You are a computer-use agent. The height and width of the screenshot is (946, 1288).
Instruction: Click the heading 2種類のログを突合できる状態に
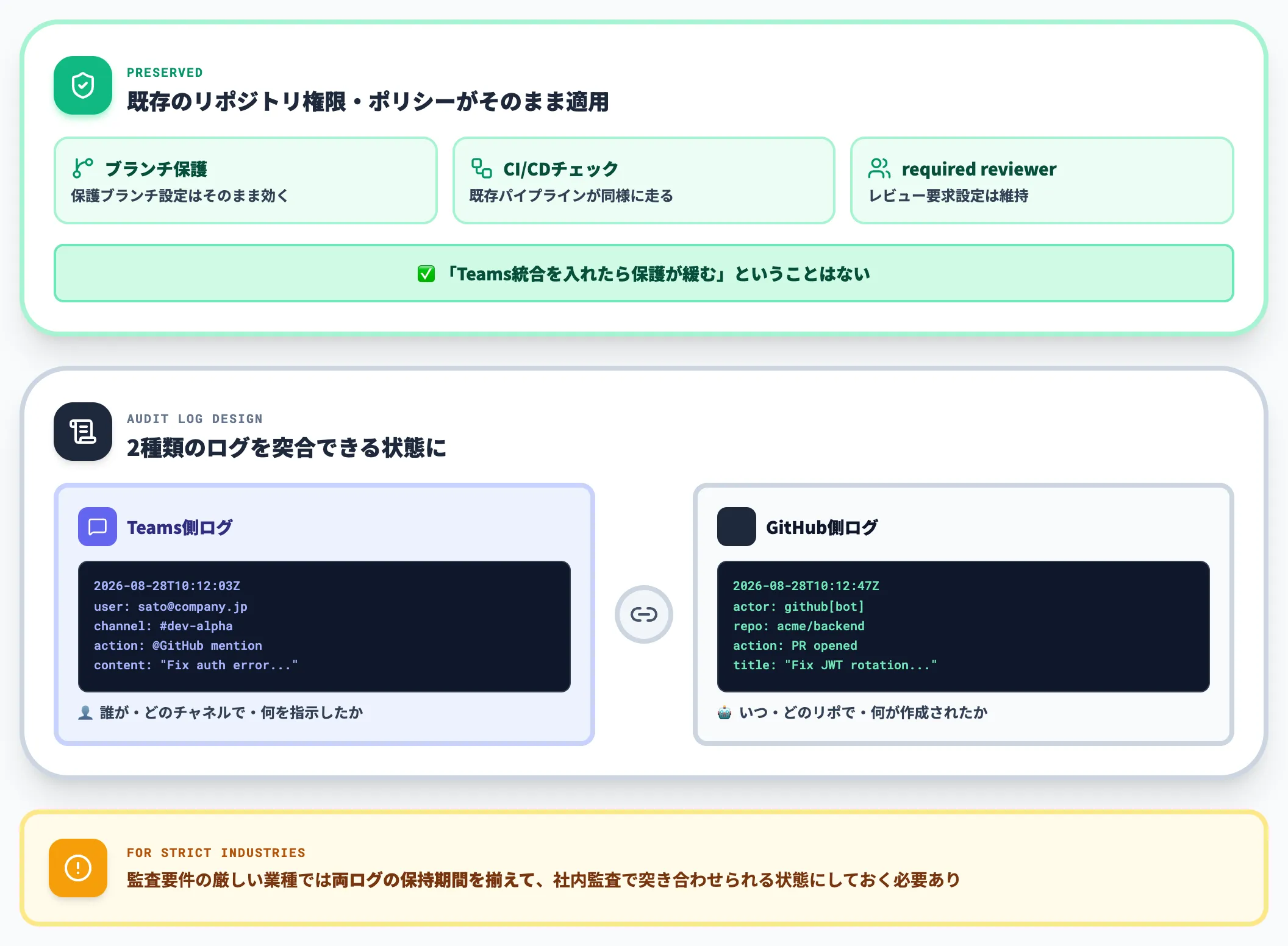[x=287, y=448]
